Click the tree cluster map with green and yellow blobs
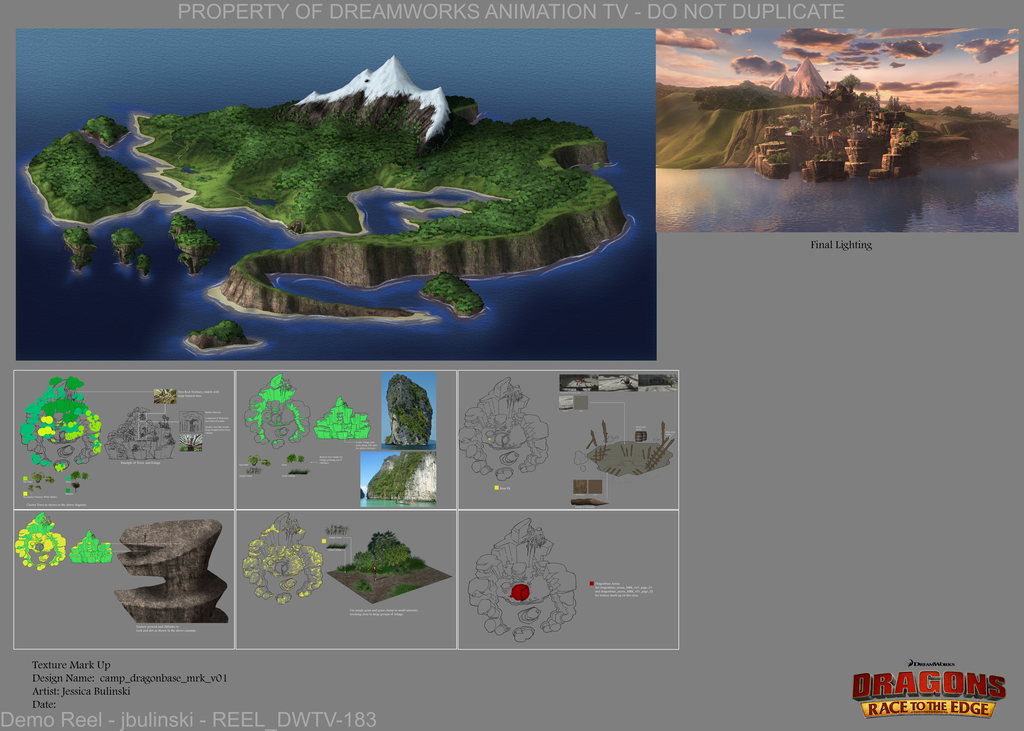This screenshot has height=731, width=1024. tap(60, 423)
